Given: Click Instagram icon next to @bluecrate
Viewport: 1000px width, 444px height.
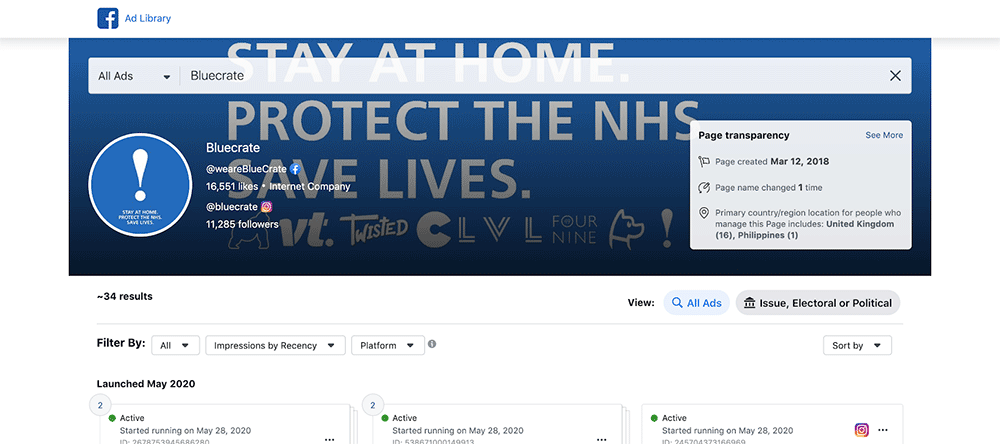Looking at the screenshot, I should coord(266,207).
